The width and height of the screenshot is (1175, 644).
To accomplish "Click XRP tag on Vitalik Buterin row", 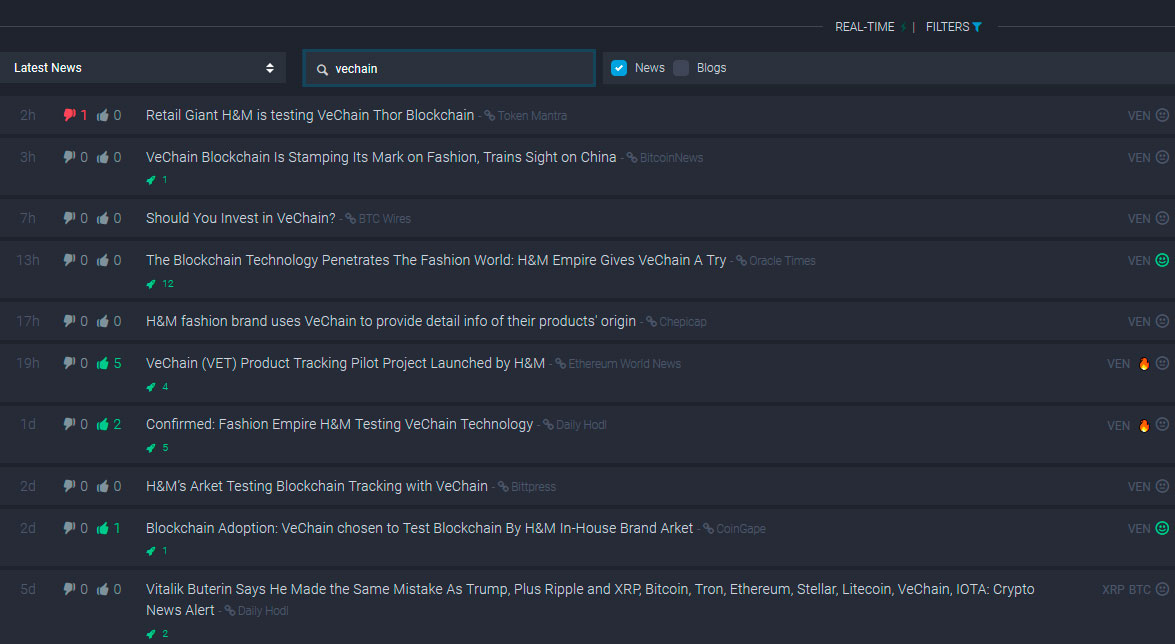I will [1113, 589].
